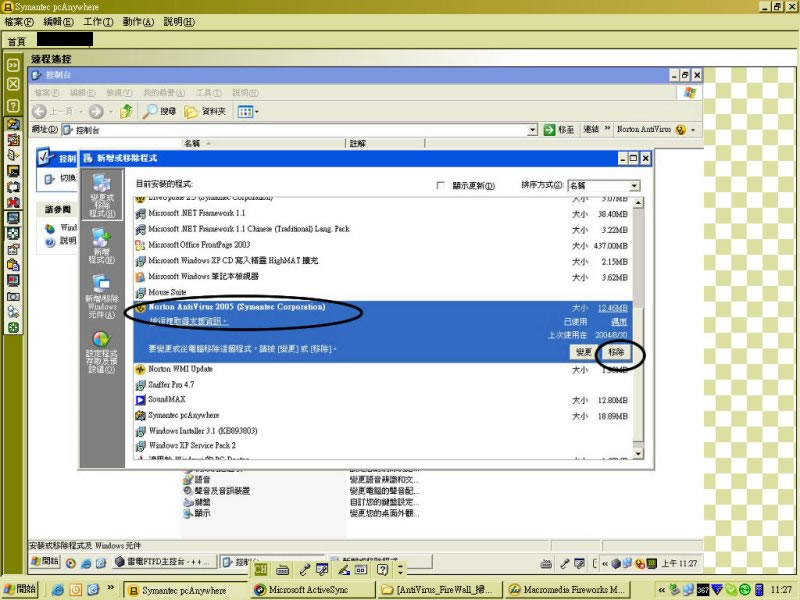The height and width of the screenshot is (600, 800).
Task: Open 搜尋 search in the Control Panel toolbar
Action: (x=159, y=111)
